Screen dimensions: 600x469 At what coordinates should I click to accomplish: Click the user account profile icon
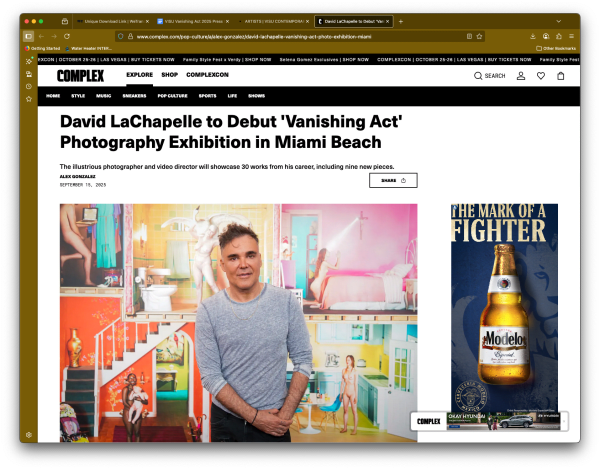(521, 76)
